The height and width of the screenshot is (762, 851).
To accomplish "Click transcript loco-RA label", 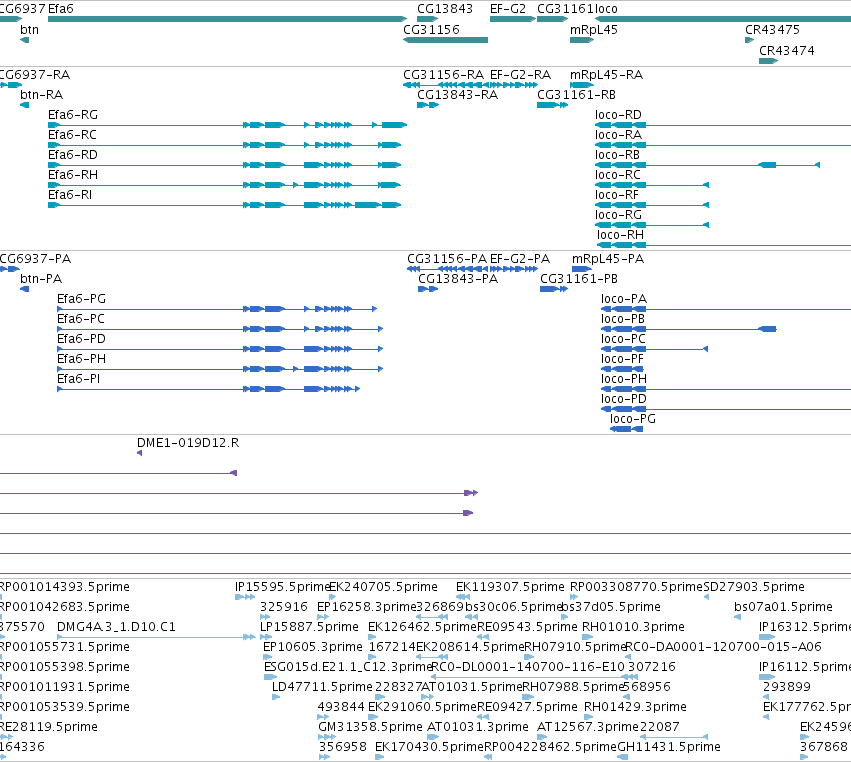I will (618, 135).
